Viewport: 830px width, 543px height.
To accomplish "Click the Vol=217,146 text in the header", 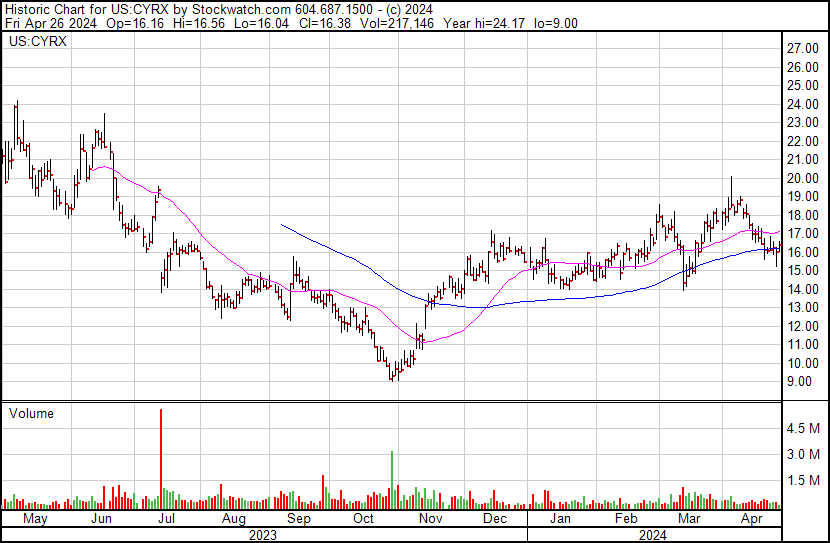I will click(396, 23).
